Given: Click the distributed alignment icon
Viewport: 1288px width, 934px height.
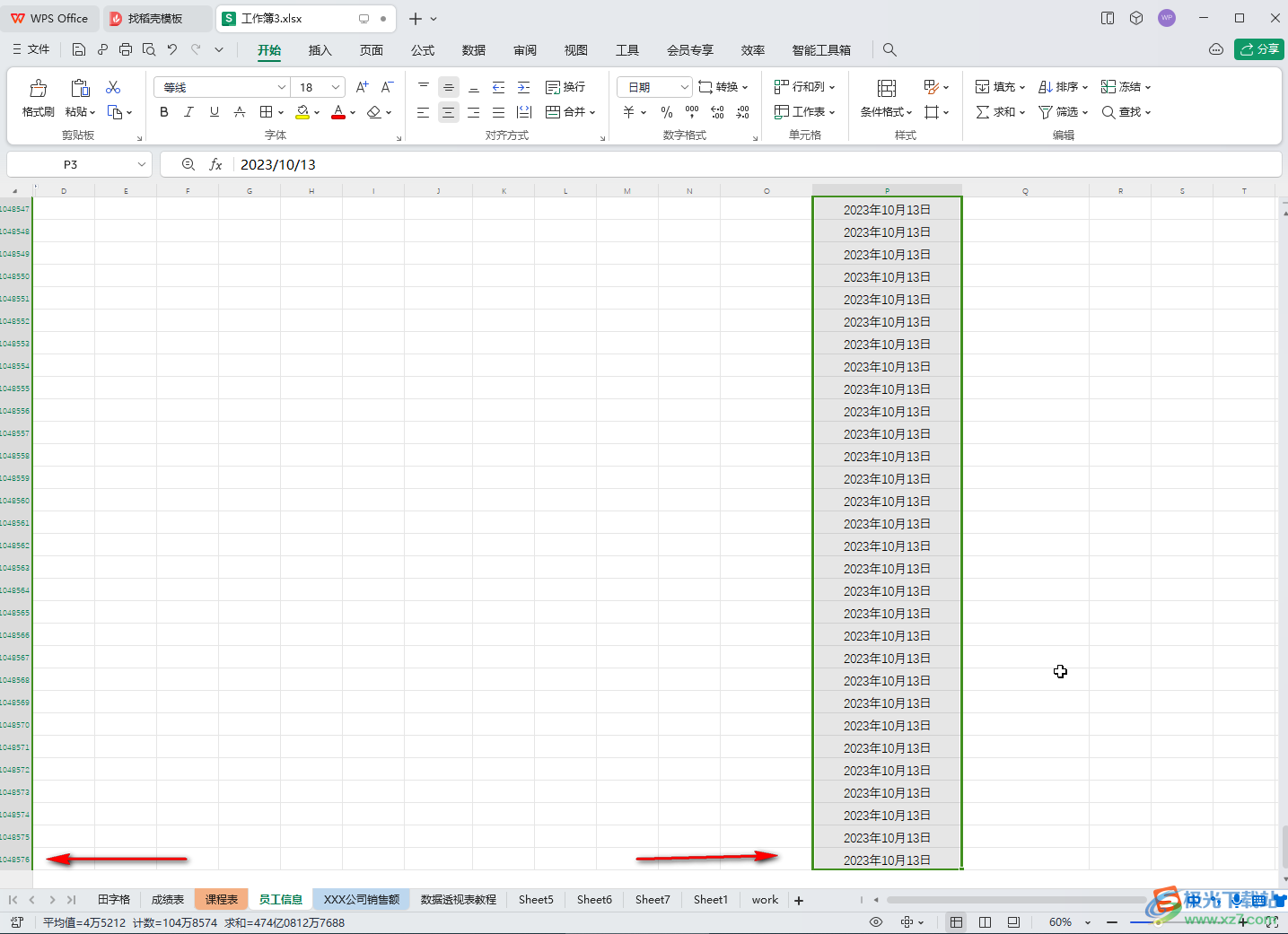Looking at the screenshot, I should pyautogui.click(x=525, y=112).
